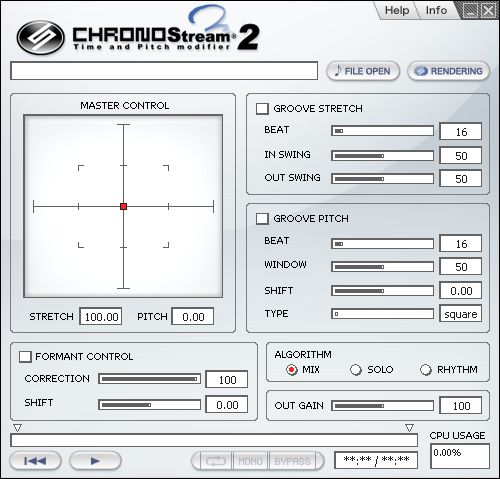500x479 pixels.
Task: Click the IN SWING value box
Action: 461,155
